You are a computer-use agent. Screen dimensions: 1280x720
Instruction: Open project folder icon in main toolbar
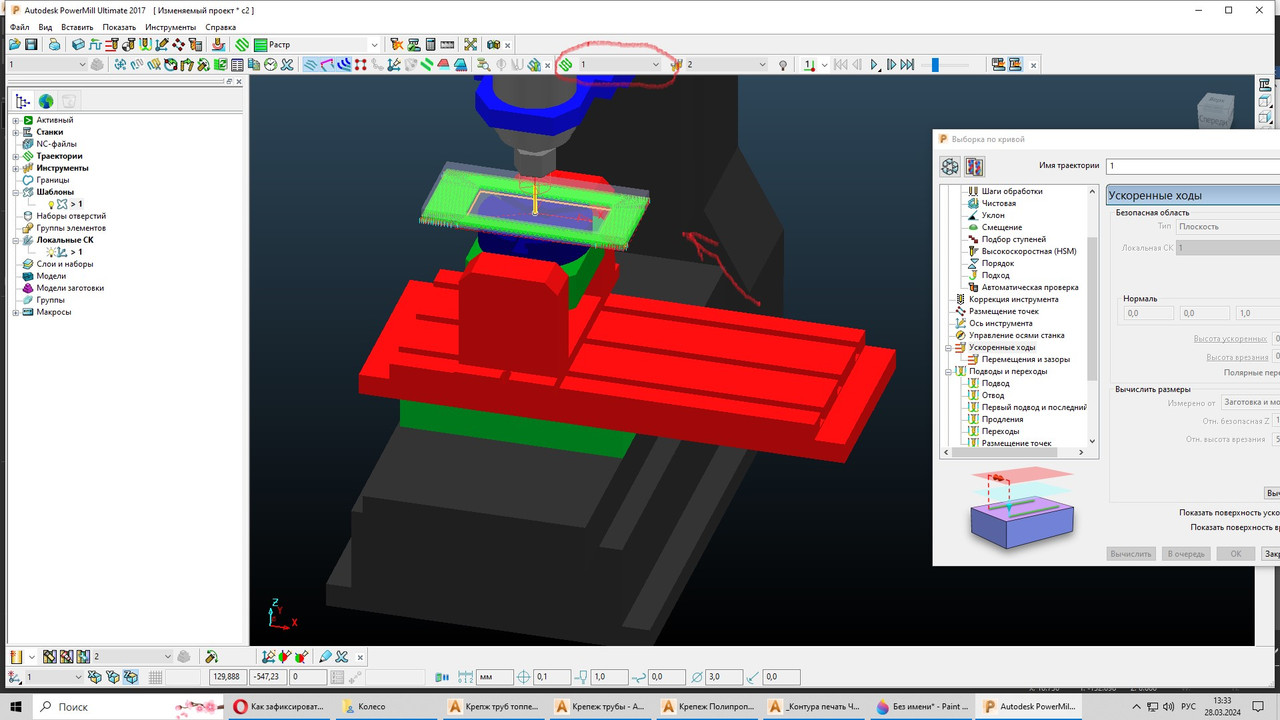[x=14, y=44]
